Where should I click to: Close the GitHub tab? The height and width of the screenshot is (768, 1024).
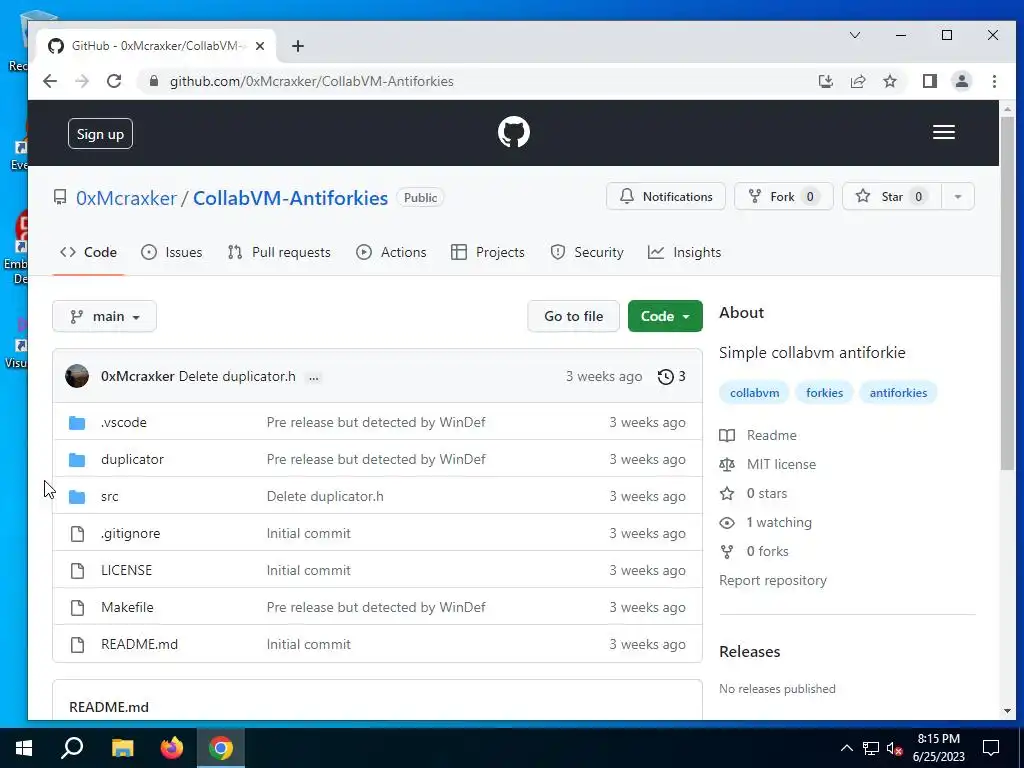coord(260,46)
